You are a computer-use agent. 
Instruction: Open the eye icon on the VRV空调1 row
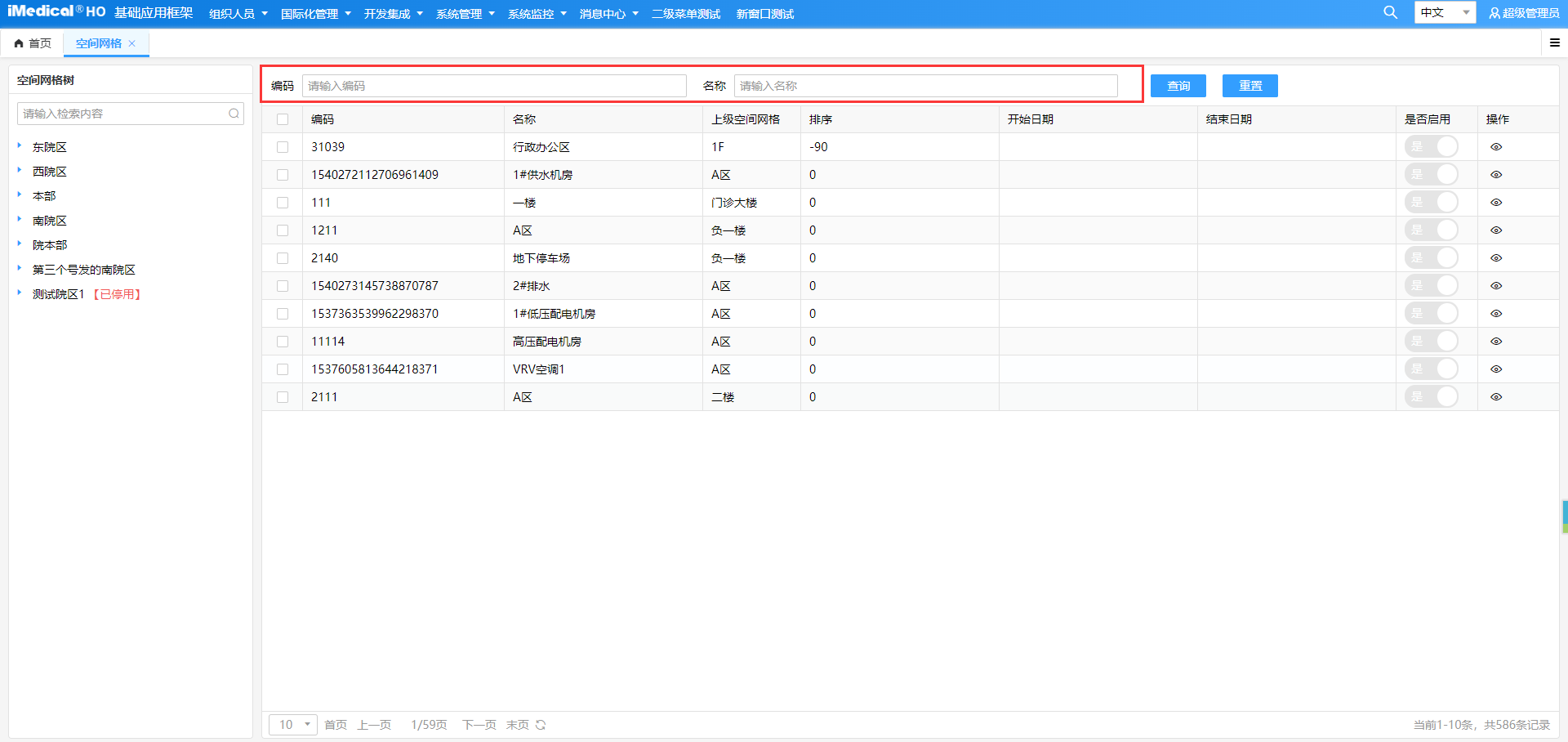1496,369
